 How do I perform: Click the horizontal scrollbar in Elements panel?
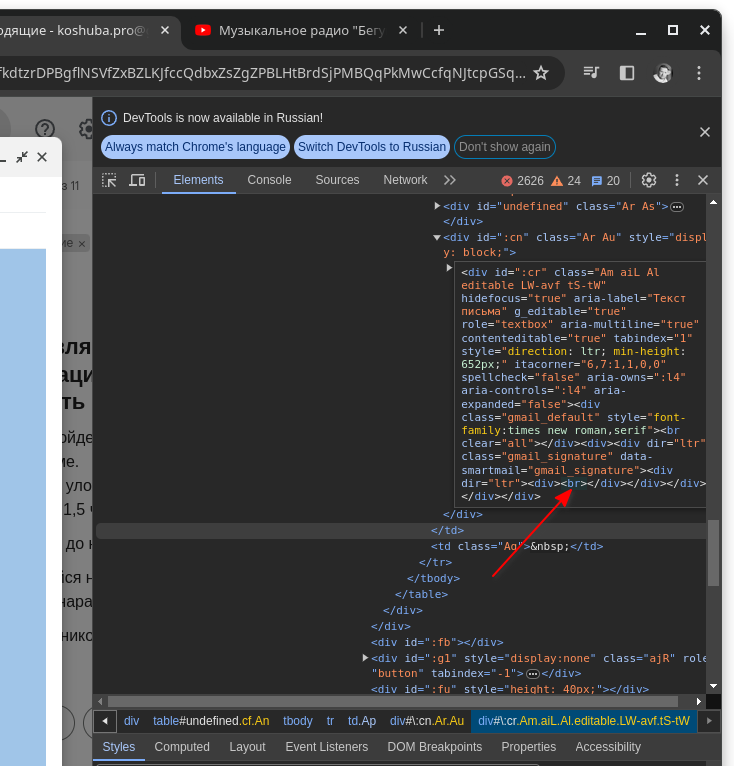coord(392,702)
